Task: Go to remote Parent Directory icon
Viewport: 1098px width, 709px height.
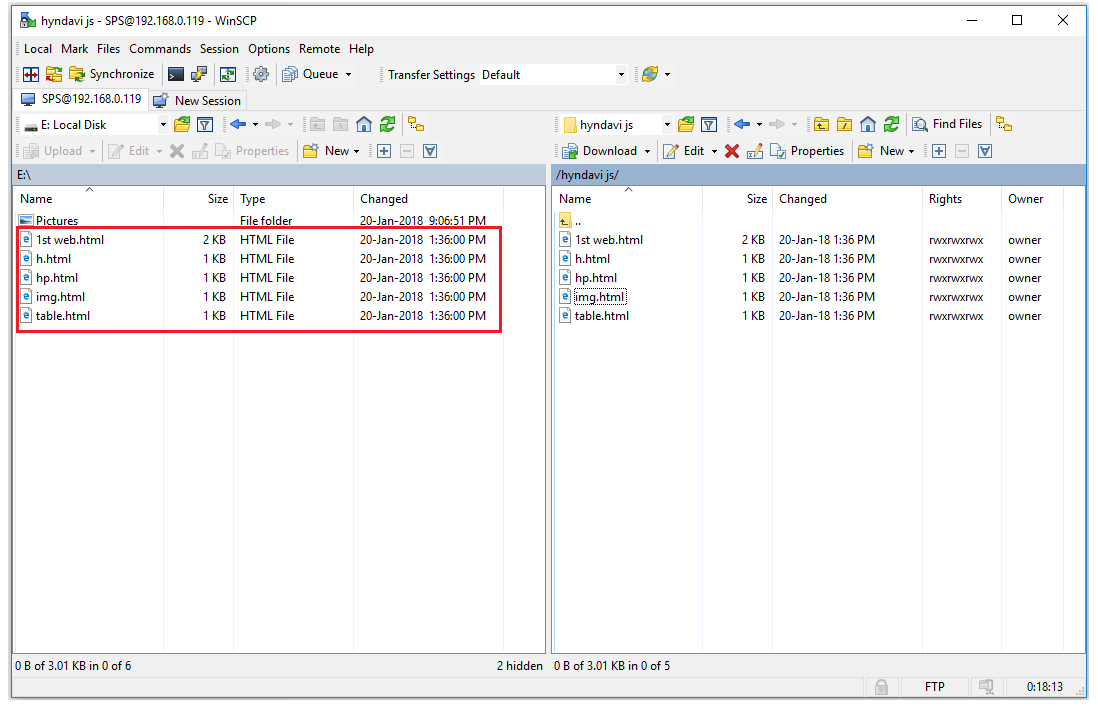Action: (x=821, y=125)
